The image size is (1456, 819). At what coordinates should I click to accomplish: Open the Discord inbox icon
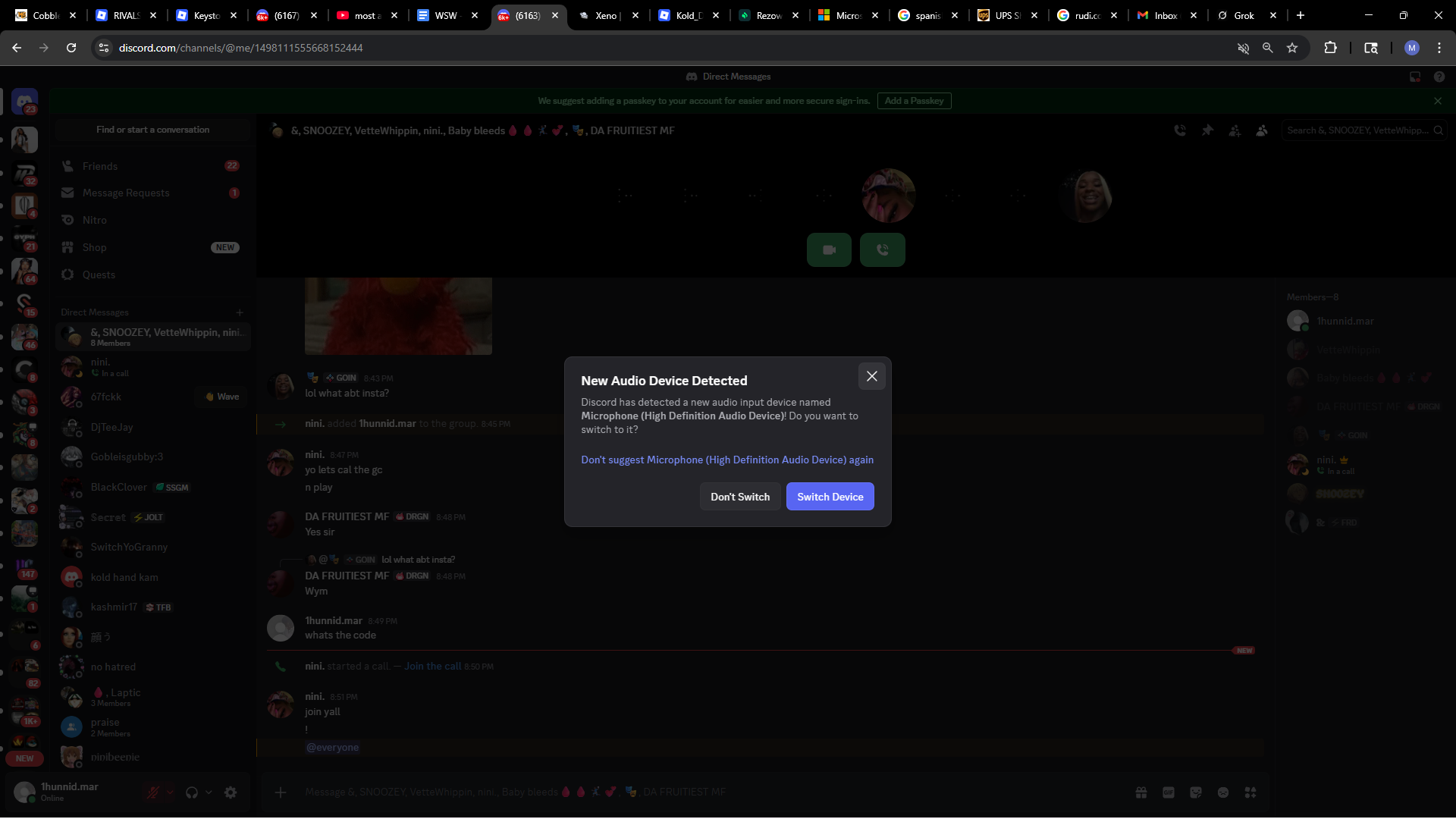pyautogui.click(x=1415, y=77)
